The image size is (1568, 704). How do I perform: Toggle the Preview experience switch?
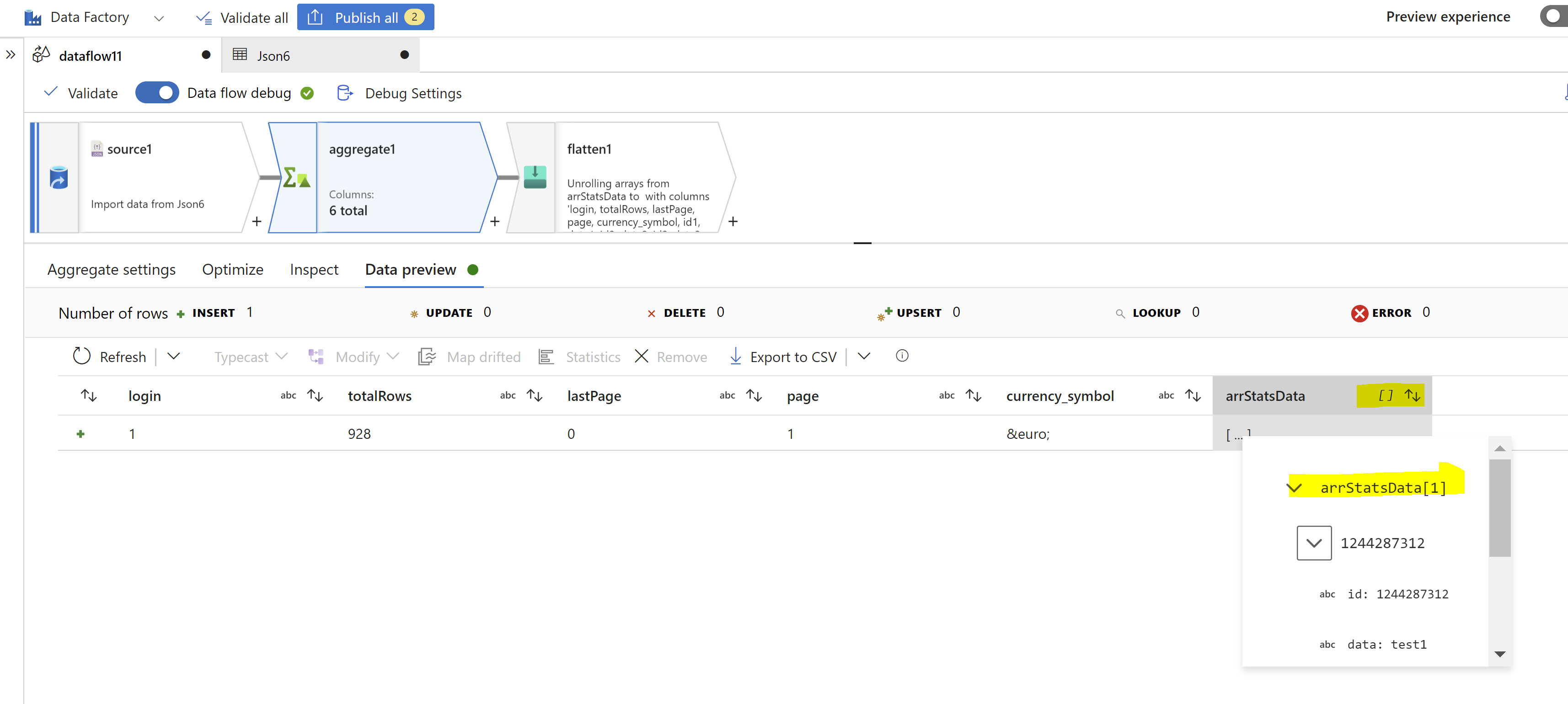[1553, 16]
